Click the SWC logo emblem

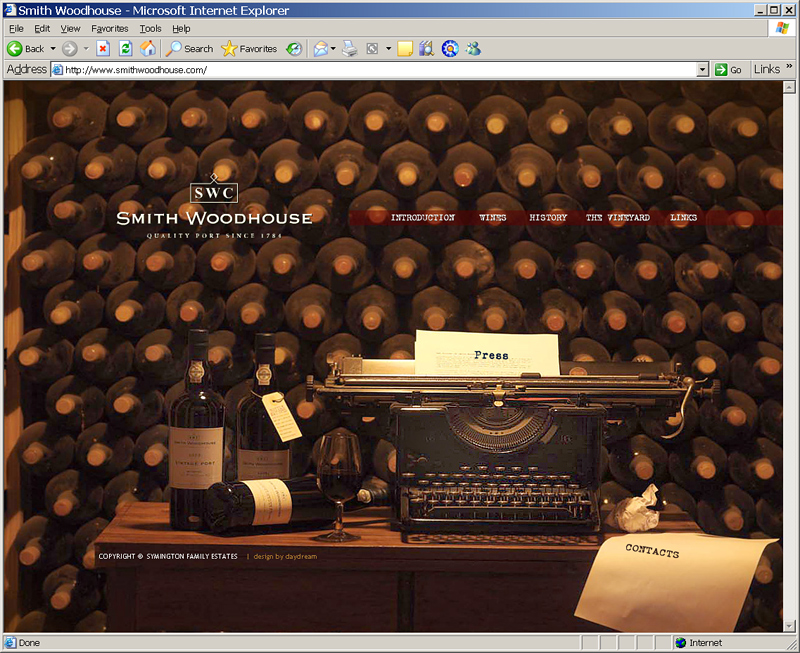214,189
